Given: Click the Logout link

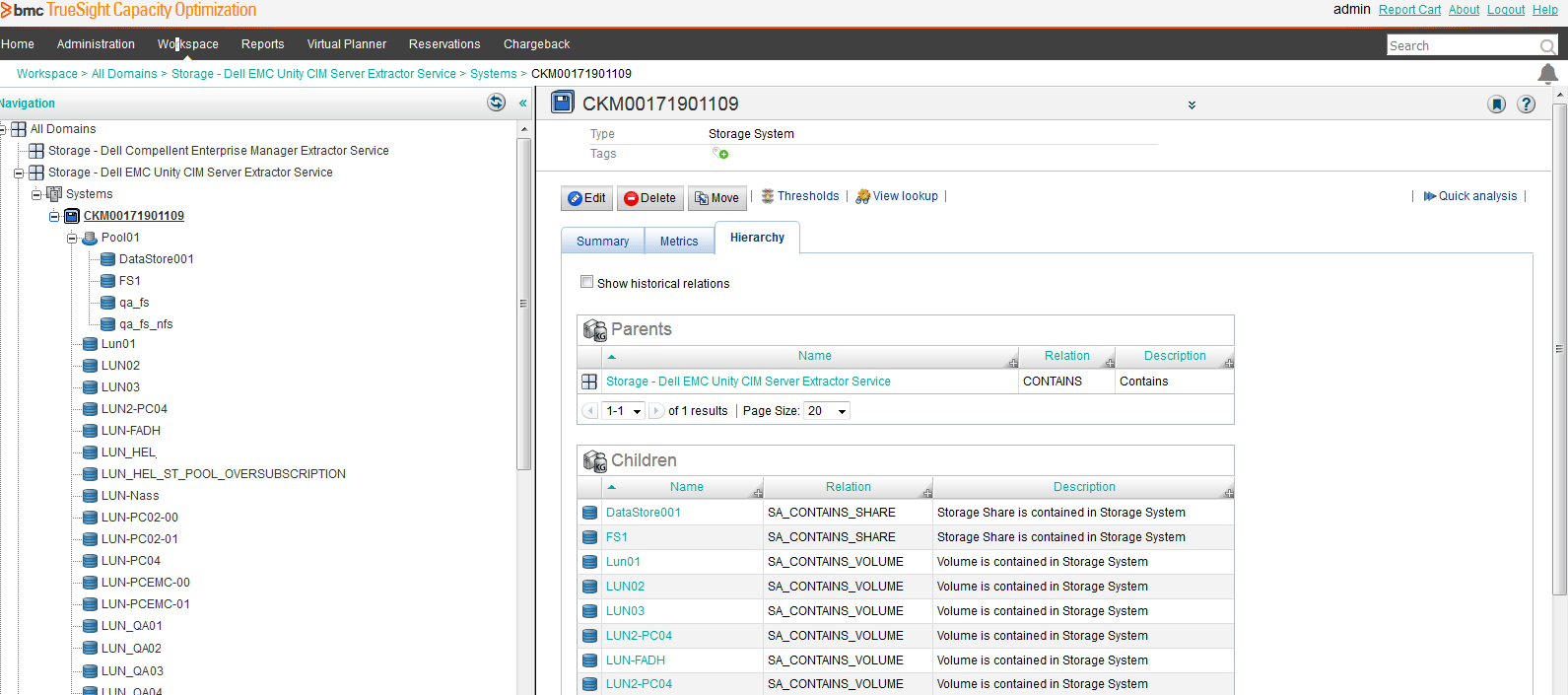Looking at the screenshot, I should (1506, 10).
